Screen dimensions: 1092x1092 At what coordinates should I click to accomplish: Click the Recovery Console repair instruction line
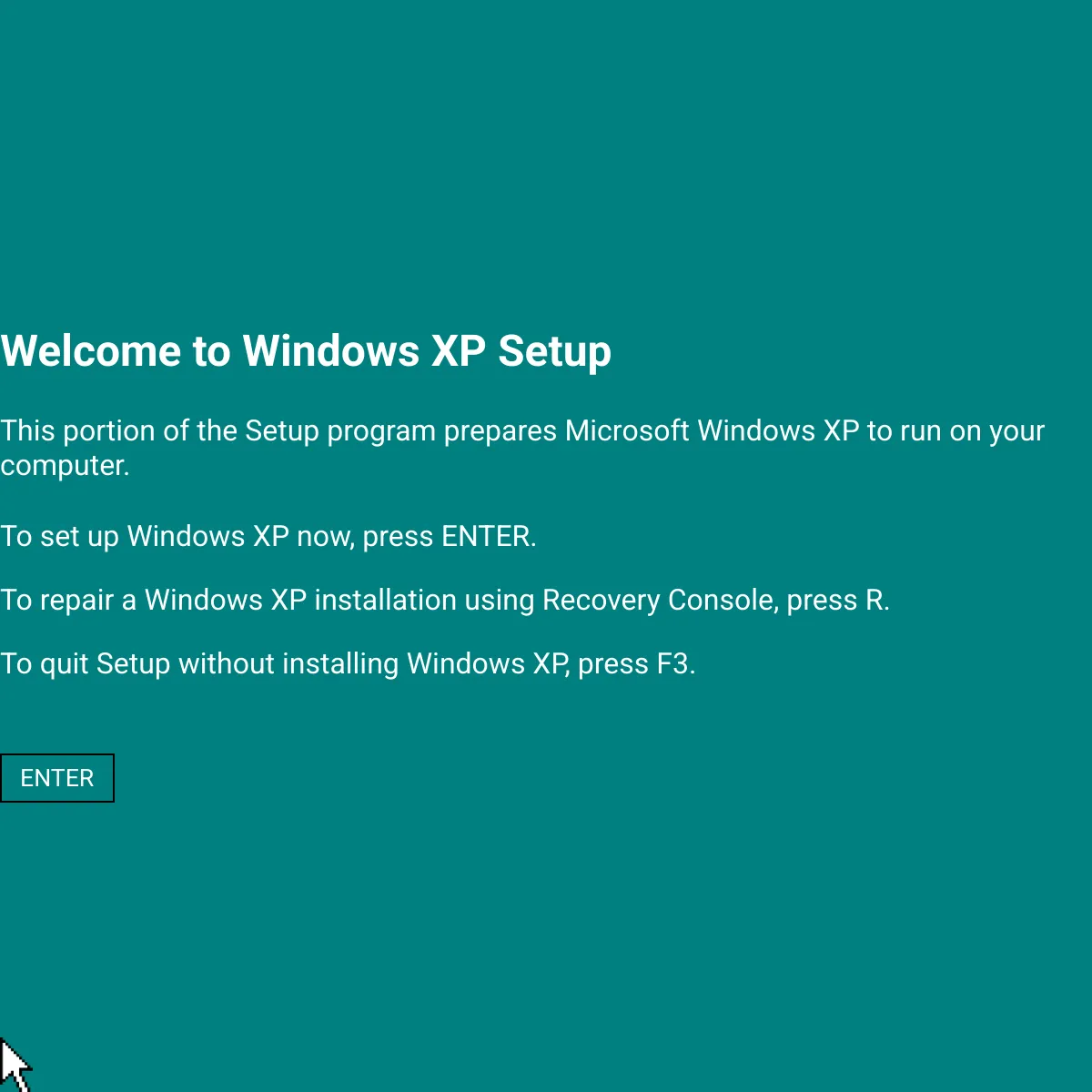click(444, 601)
